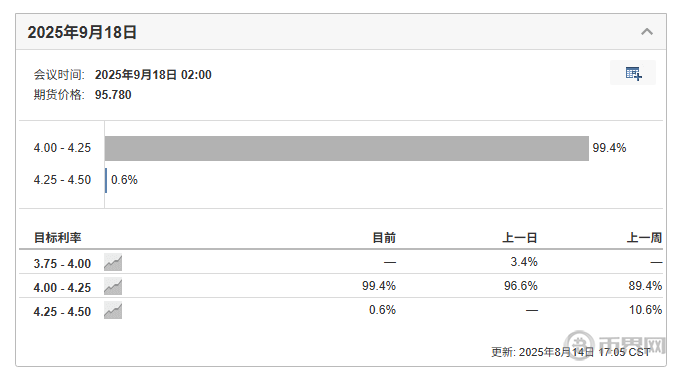Image resolution: width=677 pixels, height=373 pixels.
Task: Click the gray 99.4% probability bar
Action: (x=347, y=148)
